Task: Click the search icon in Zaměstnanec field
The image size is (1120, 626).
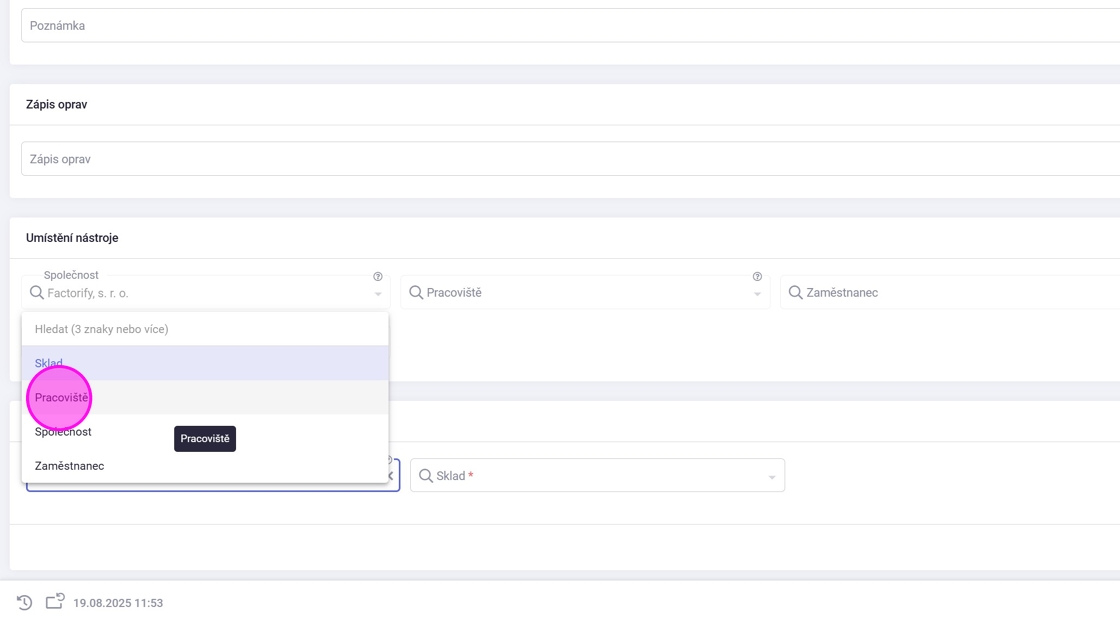Action: (x=796, y=293)
